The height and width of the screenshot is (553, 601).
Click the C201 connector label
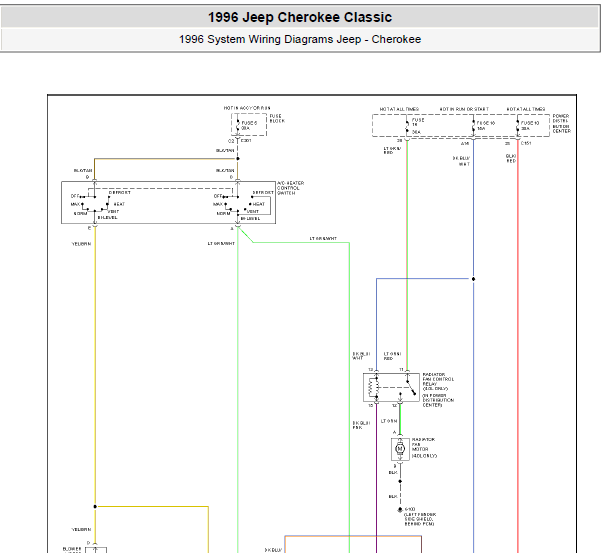[246, 141]
